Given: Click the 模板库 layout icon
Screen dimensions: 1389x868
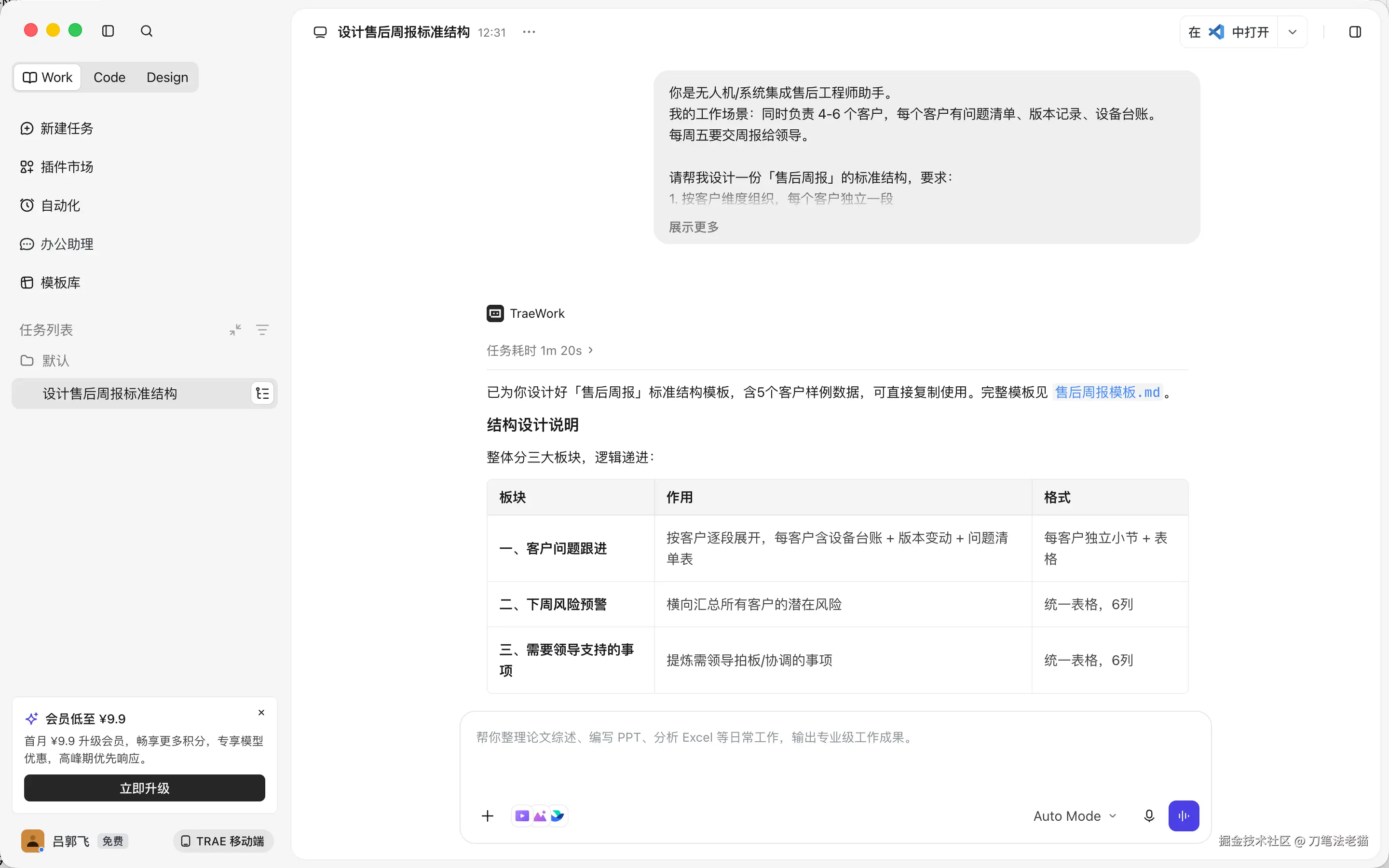Looking at the screenshot, I should click(x=27, y=283).
